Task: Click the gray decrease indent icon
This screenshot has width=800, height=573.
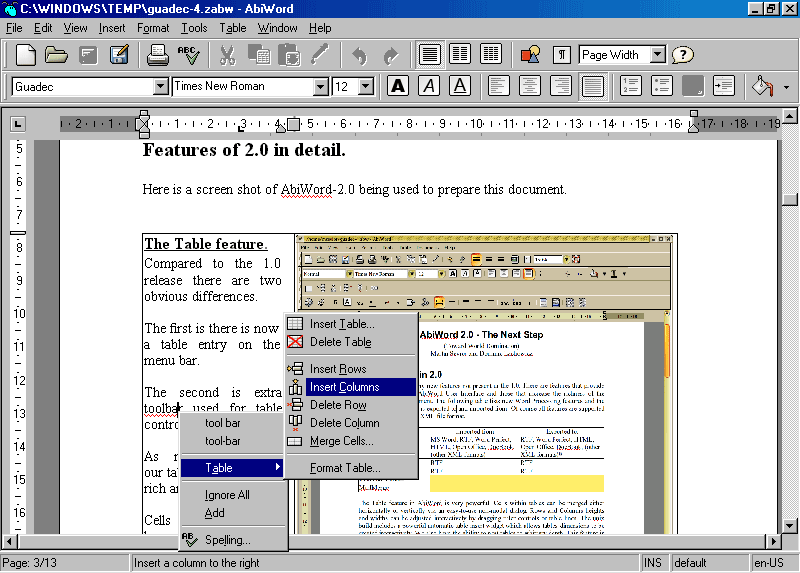Action: click(692, 86)
